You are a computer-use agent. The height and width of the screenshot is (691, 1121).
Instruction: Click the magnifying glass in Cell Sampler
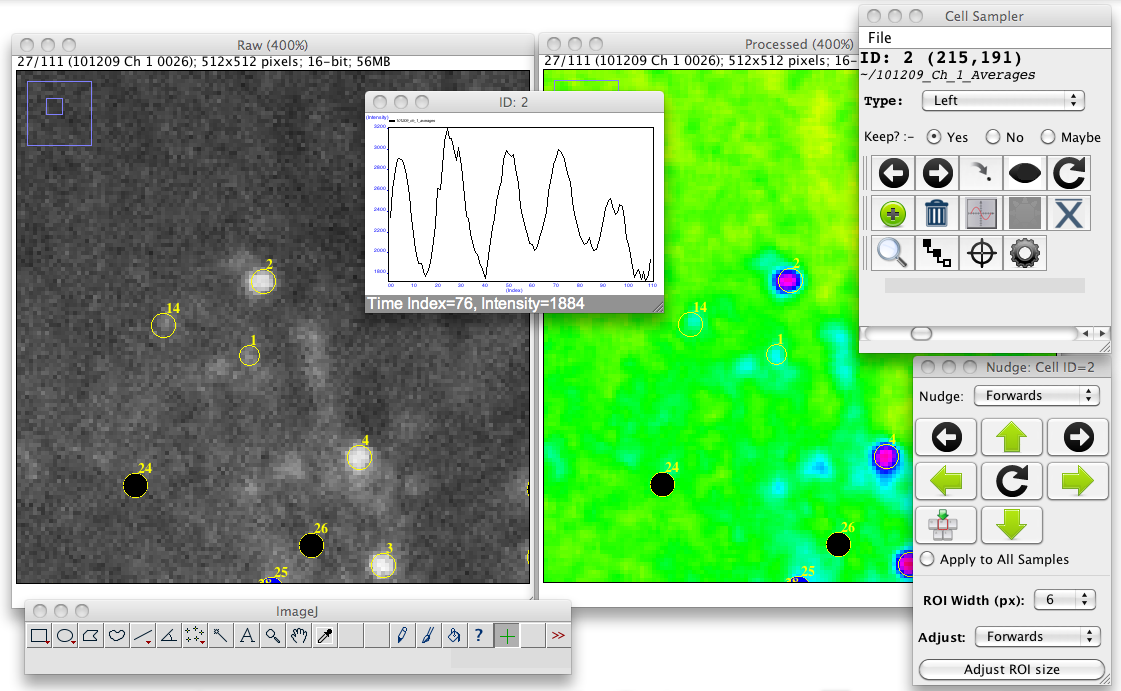pos(893,253)
